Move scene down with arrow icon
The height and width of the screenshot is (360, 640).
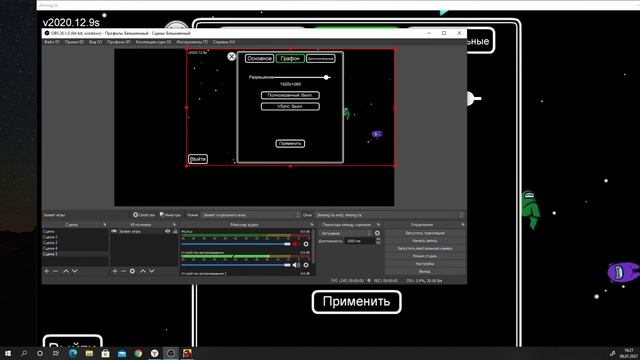pos(75,271)
